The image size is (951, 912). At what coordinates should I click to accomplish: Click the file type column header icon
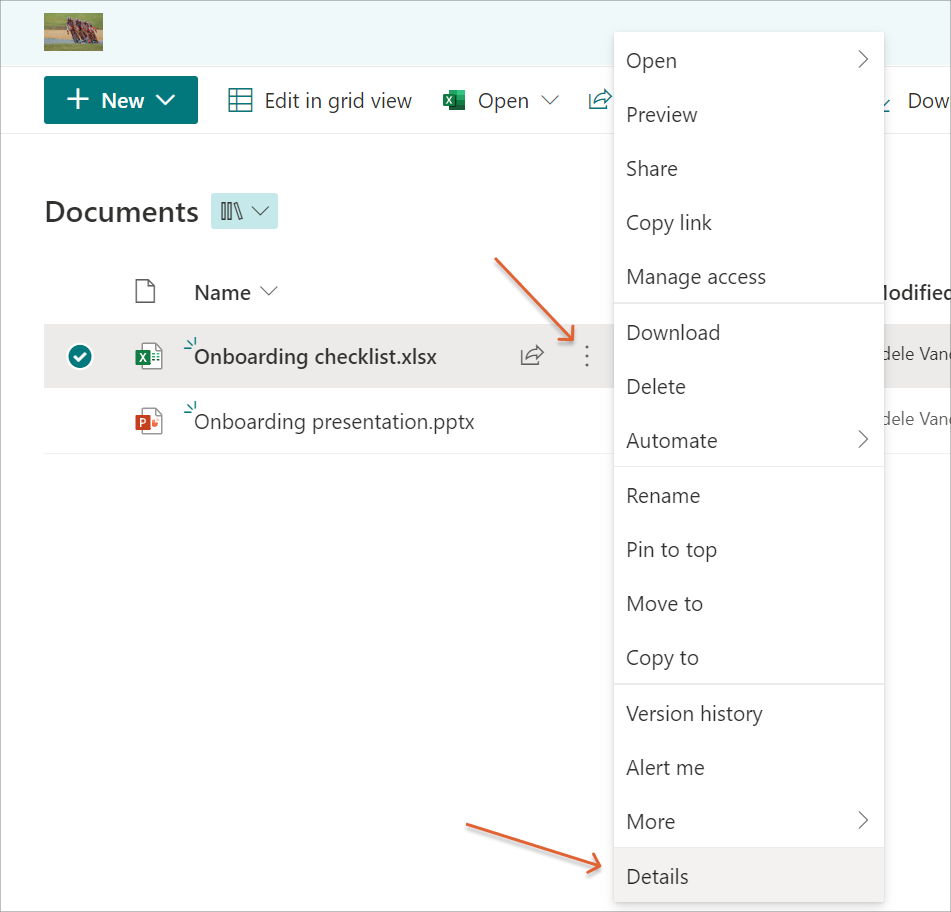(x=146, y=292)
